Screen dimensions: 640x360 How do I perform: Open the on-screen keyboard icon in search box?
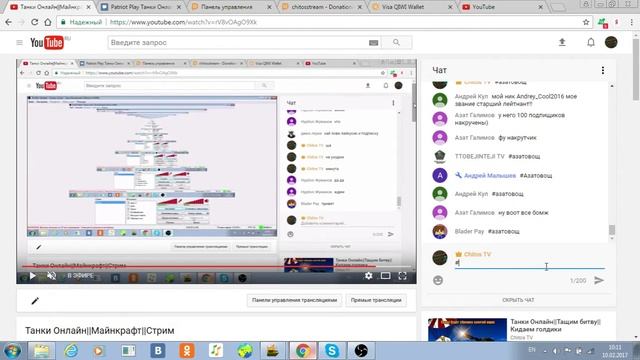(x=373, y=43)
